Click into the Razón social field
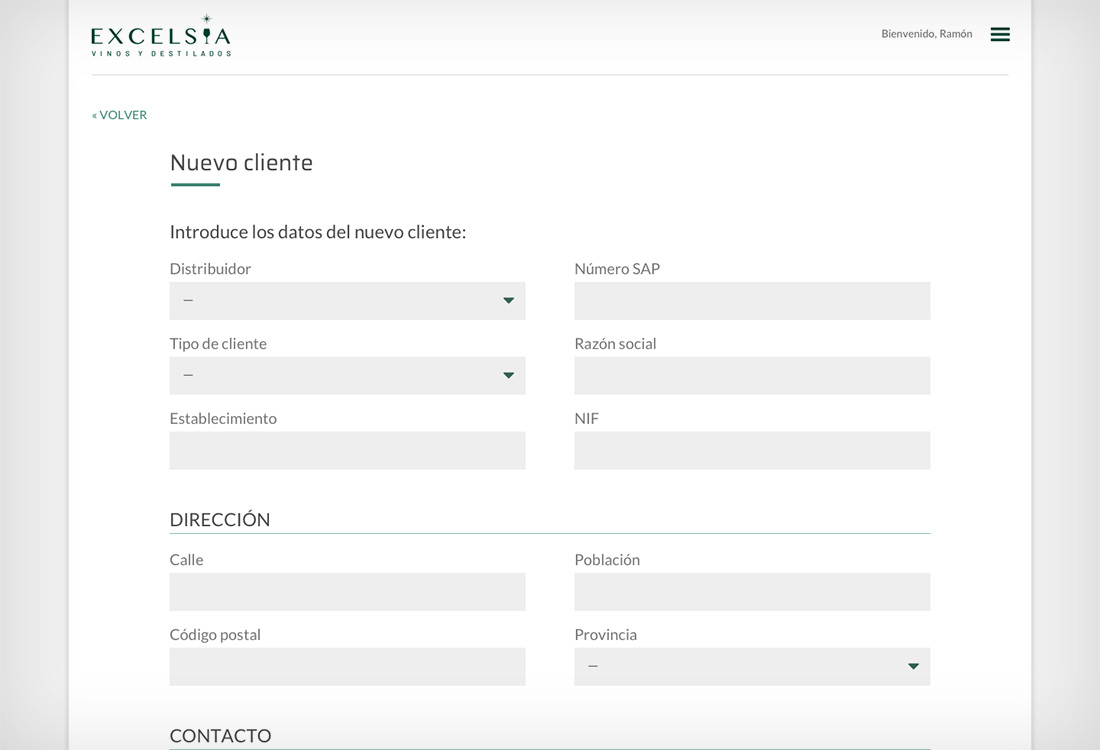Screen dimensions: 1100x750 [751, 376]
